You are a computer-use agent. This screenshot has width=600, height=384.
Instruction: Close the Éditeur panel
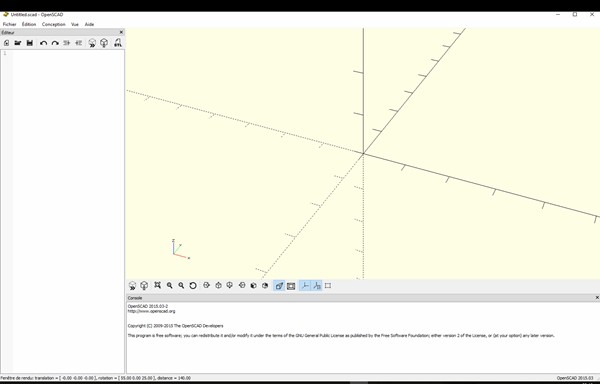[121, 33]
